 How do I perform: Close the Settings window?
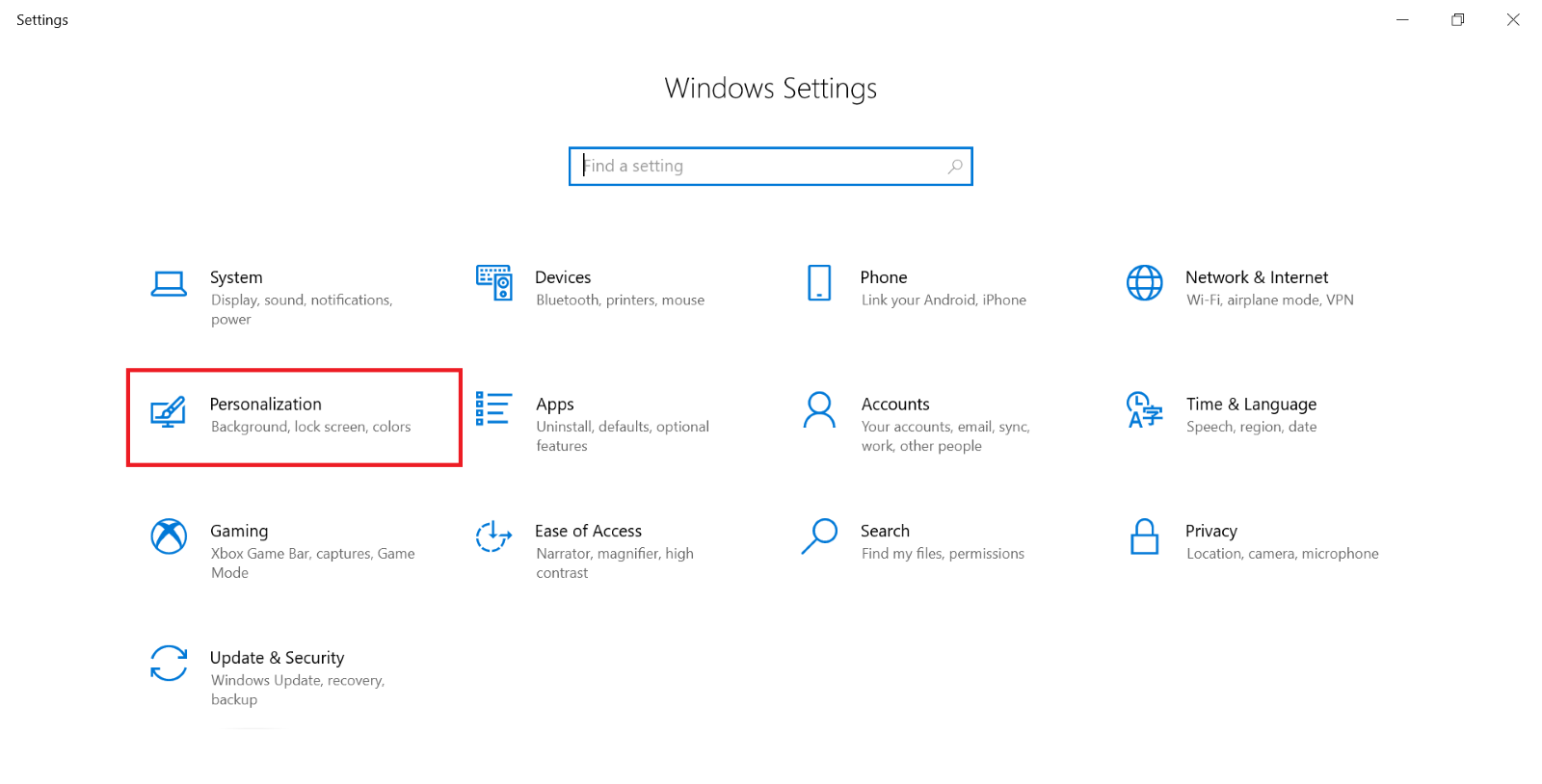pos(1513,20)
